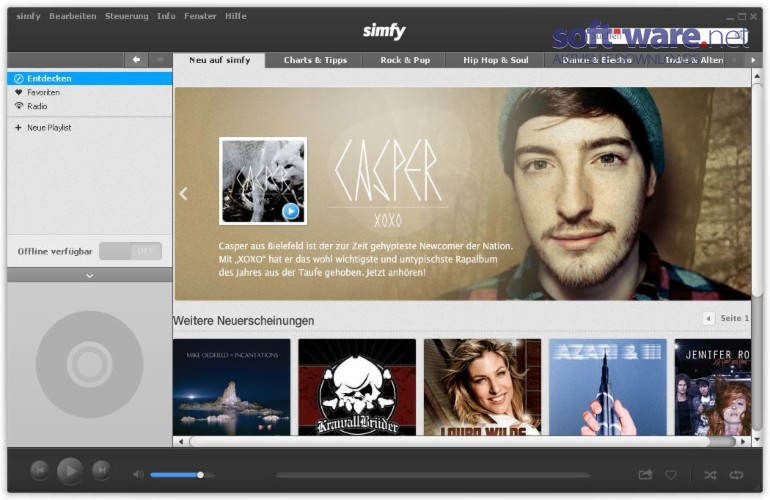This screenshot has width=770, height=500.
Task: Seek on the track progress bar
Action: [432, 475]
